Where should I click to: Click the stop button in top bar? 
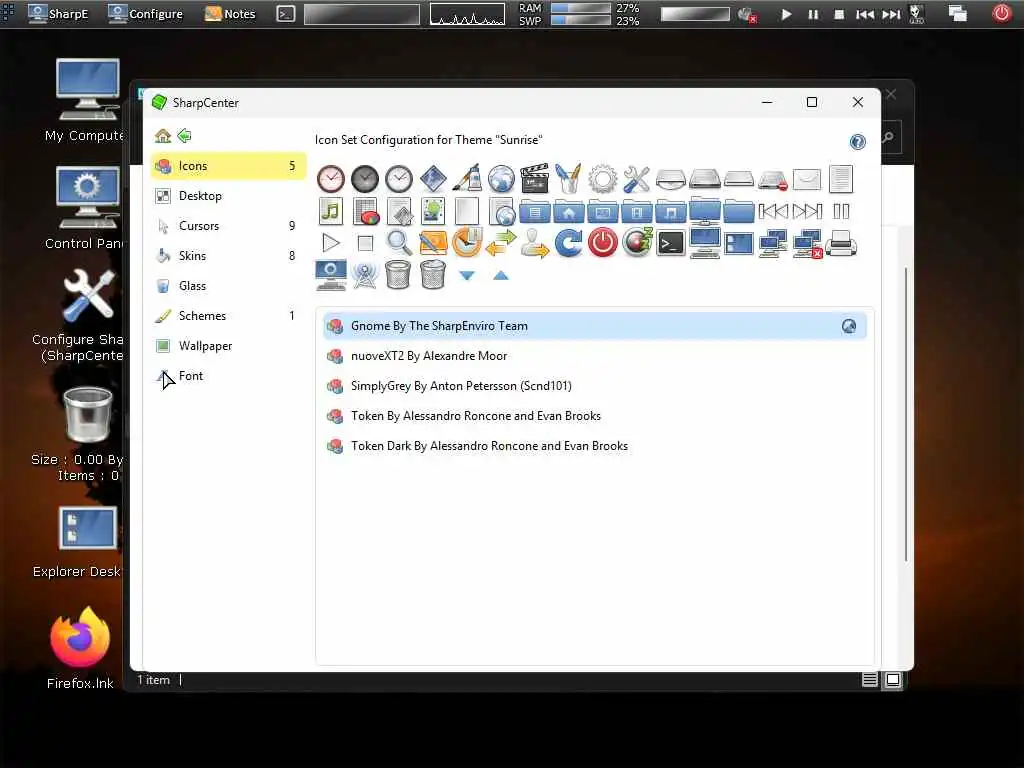[839, 14]
